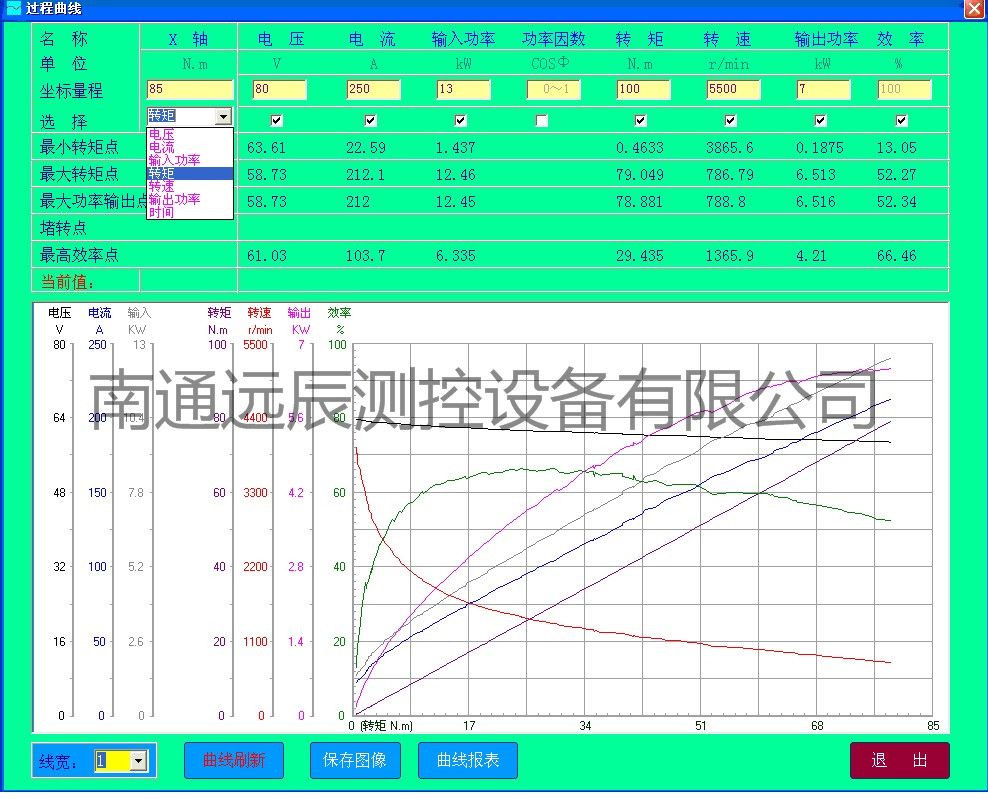Click the 转速 range field showing 5500
This screenshot has height=799, width=988.
coord(733,90)
